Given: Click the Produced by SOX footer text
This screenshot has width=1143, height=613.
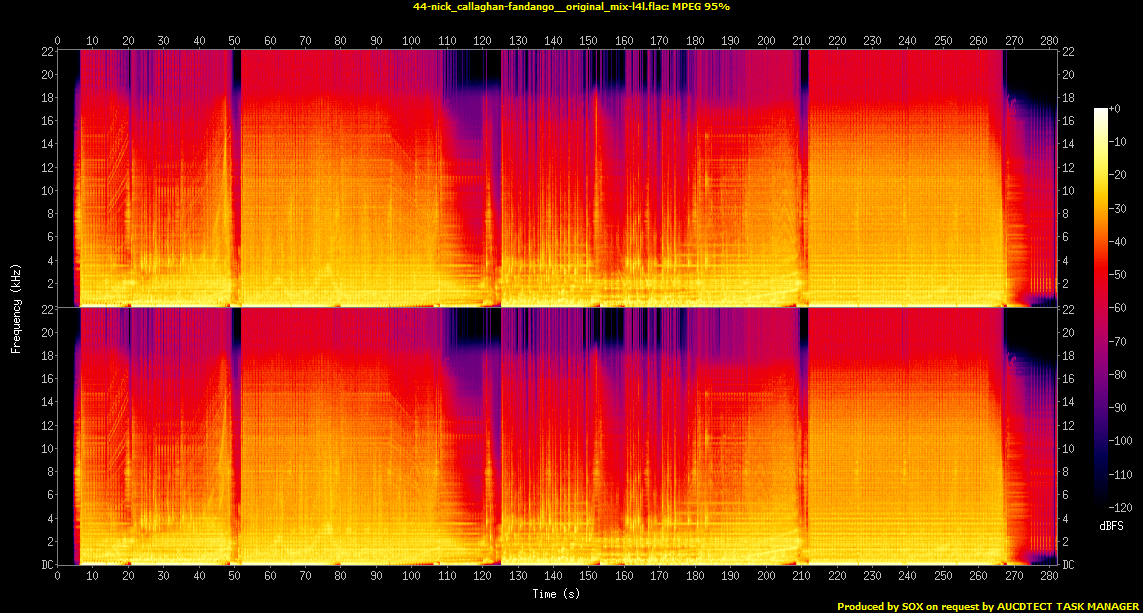Looking at the screenshot, I should click(988, 606).
